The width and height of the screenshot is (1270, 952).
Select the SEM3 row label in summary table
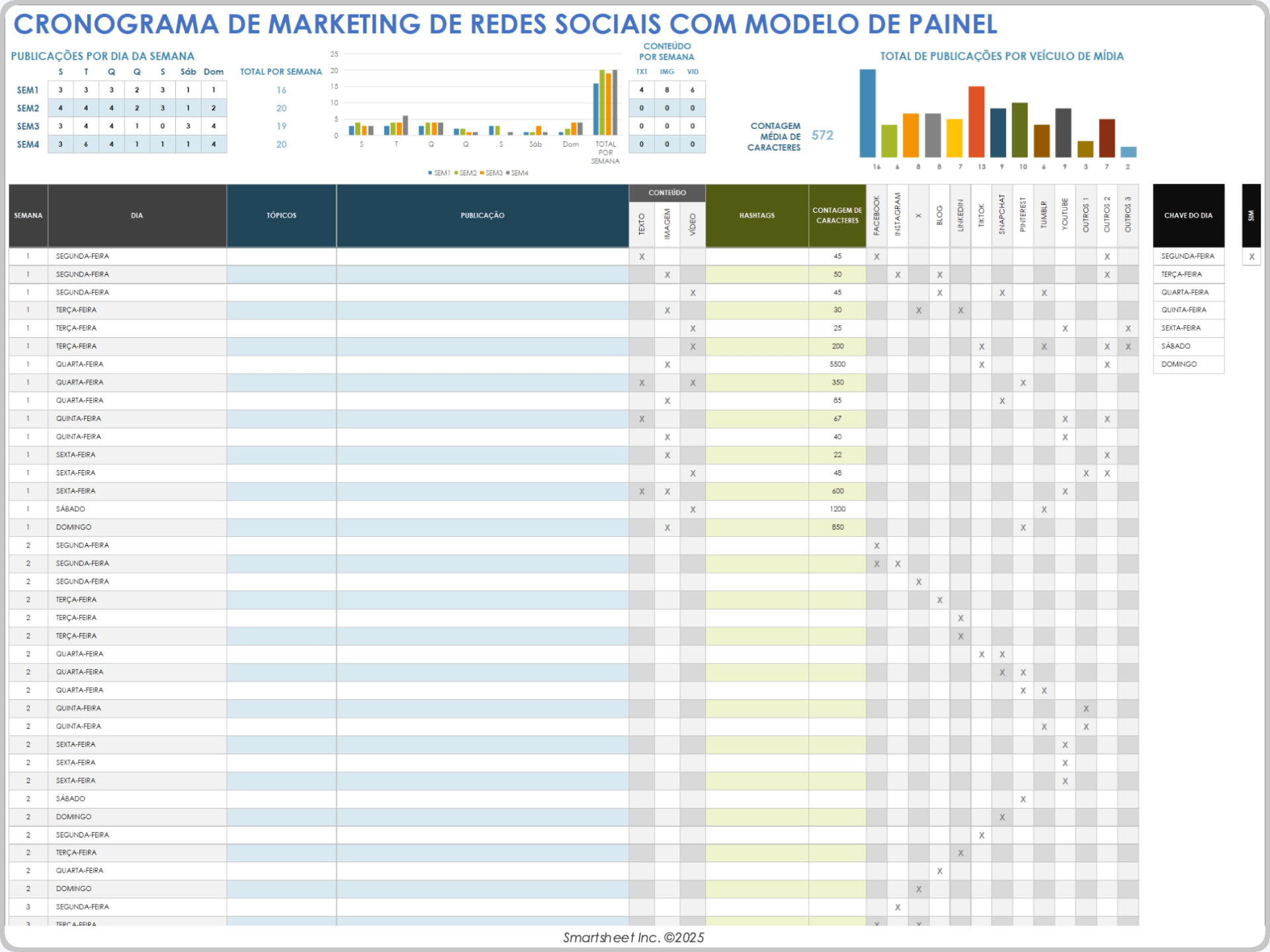coord(28,126)
